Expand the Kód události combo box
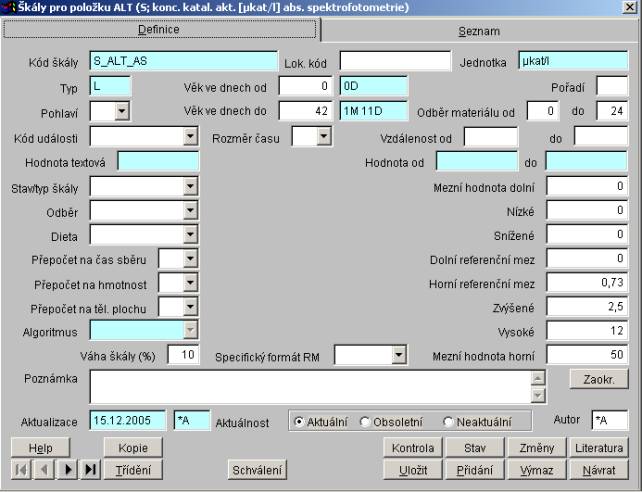This screenshot has height=492, width=642. (190, 136)
